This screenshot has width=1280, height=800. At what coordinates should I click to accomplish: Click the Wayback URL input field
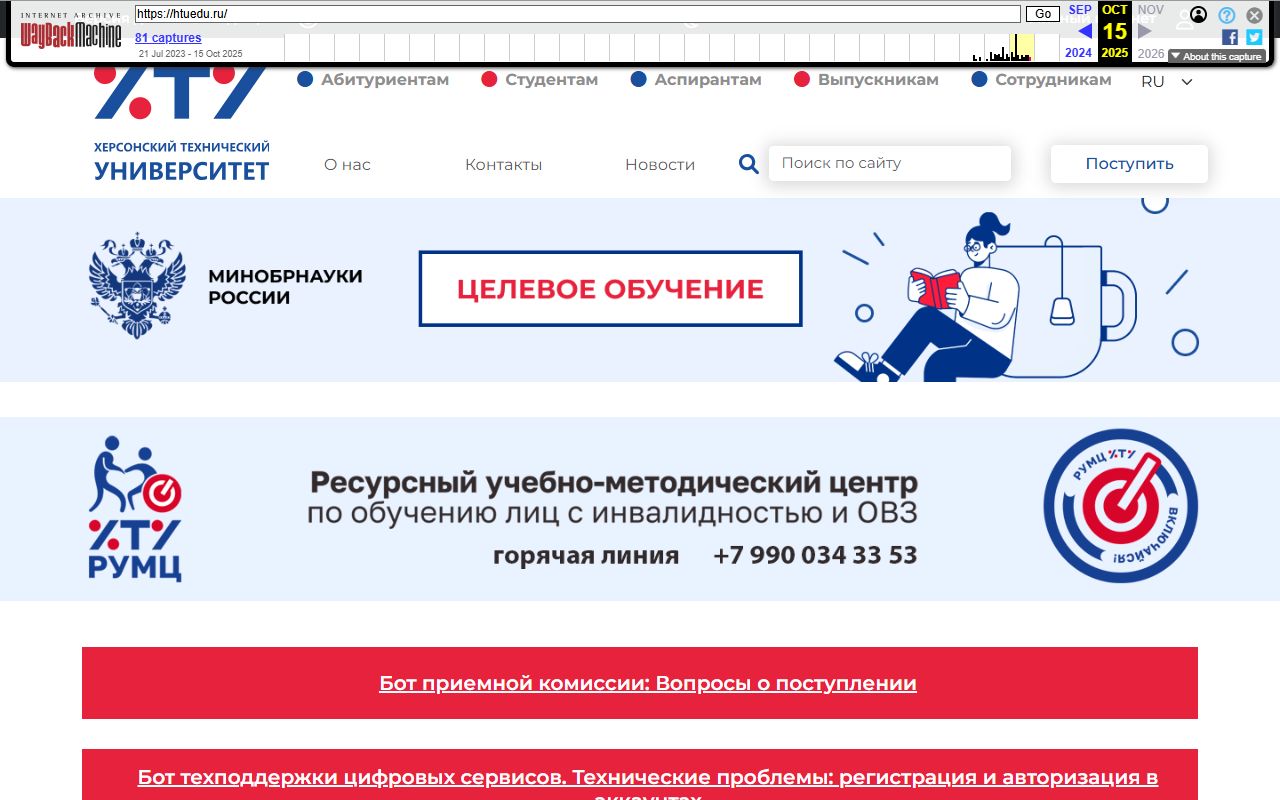(577, 14)
